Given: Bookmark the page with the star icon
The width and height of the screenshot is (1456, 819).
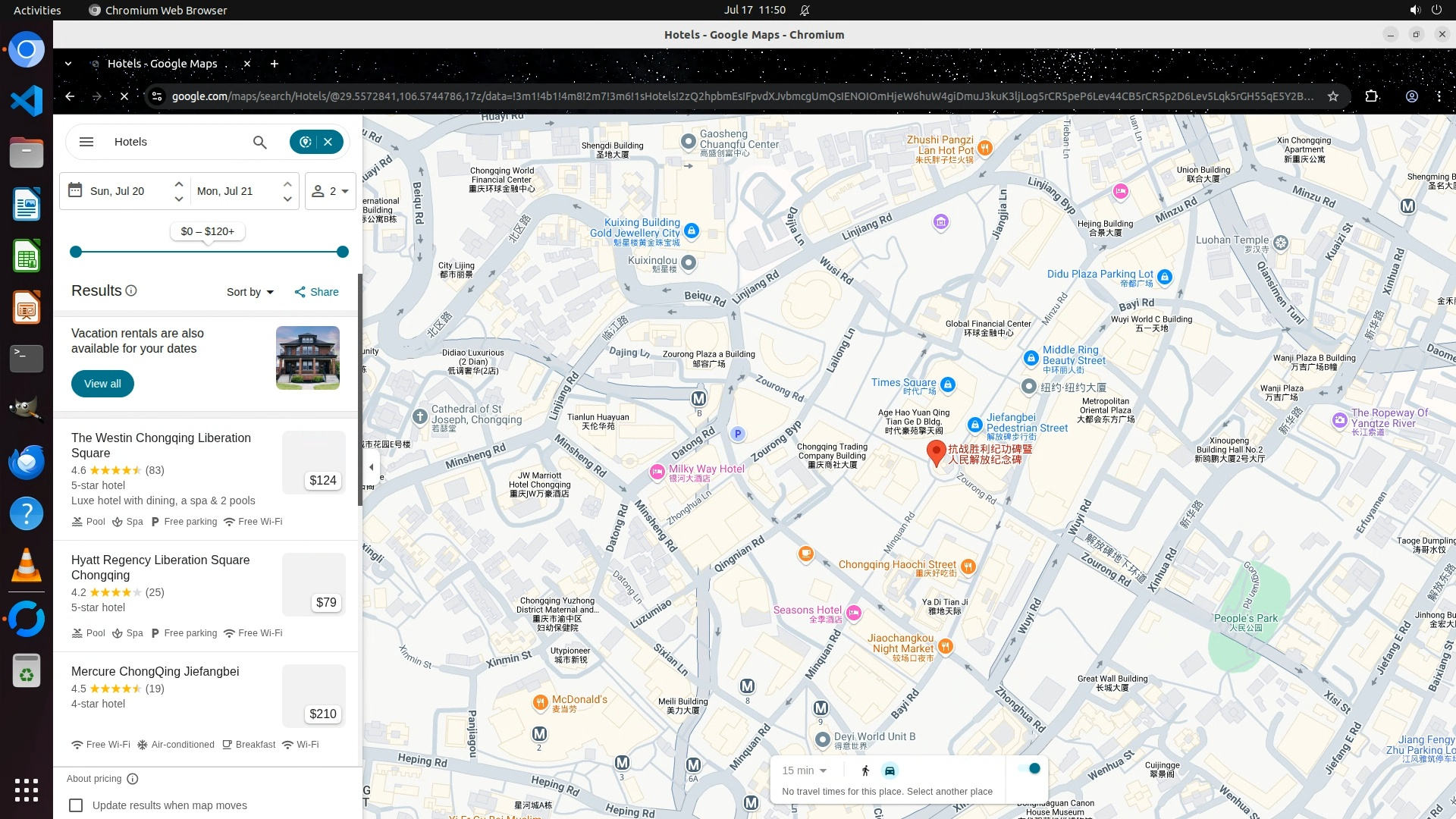Looking at the screenshot, I should tap(1333, 96).
